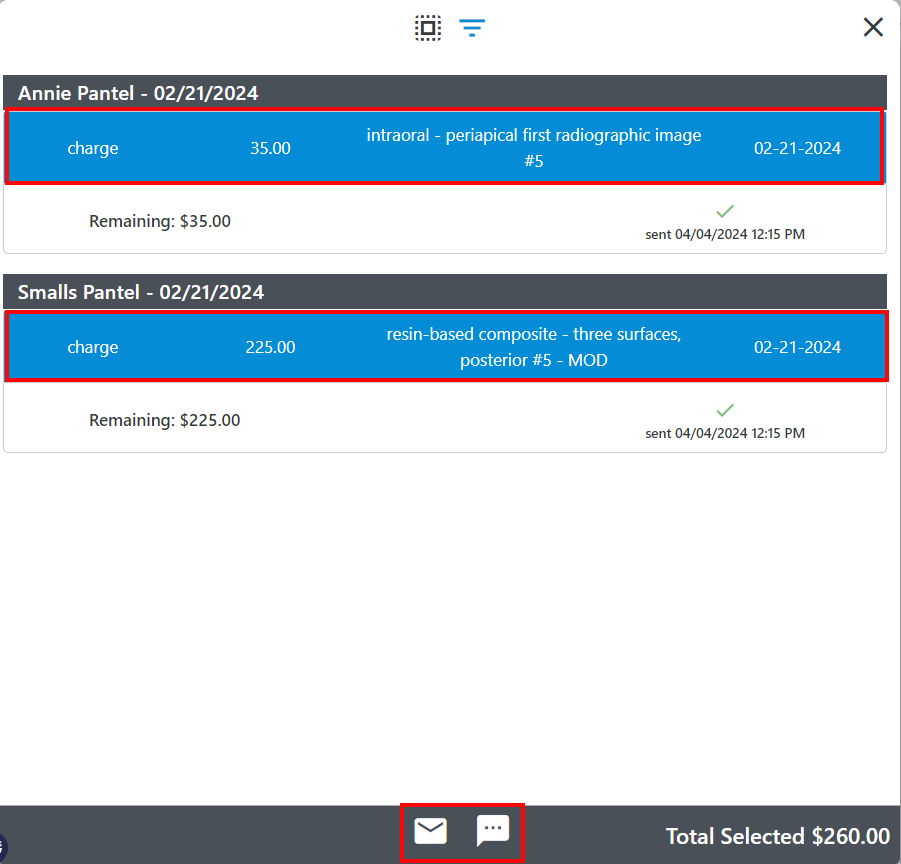Deselect the resin-based composite three surfaces charge

(533, 347)
